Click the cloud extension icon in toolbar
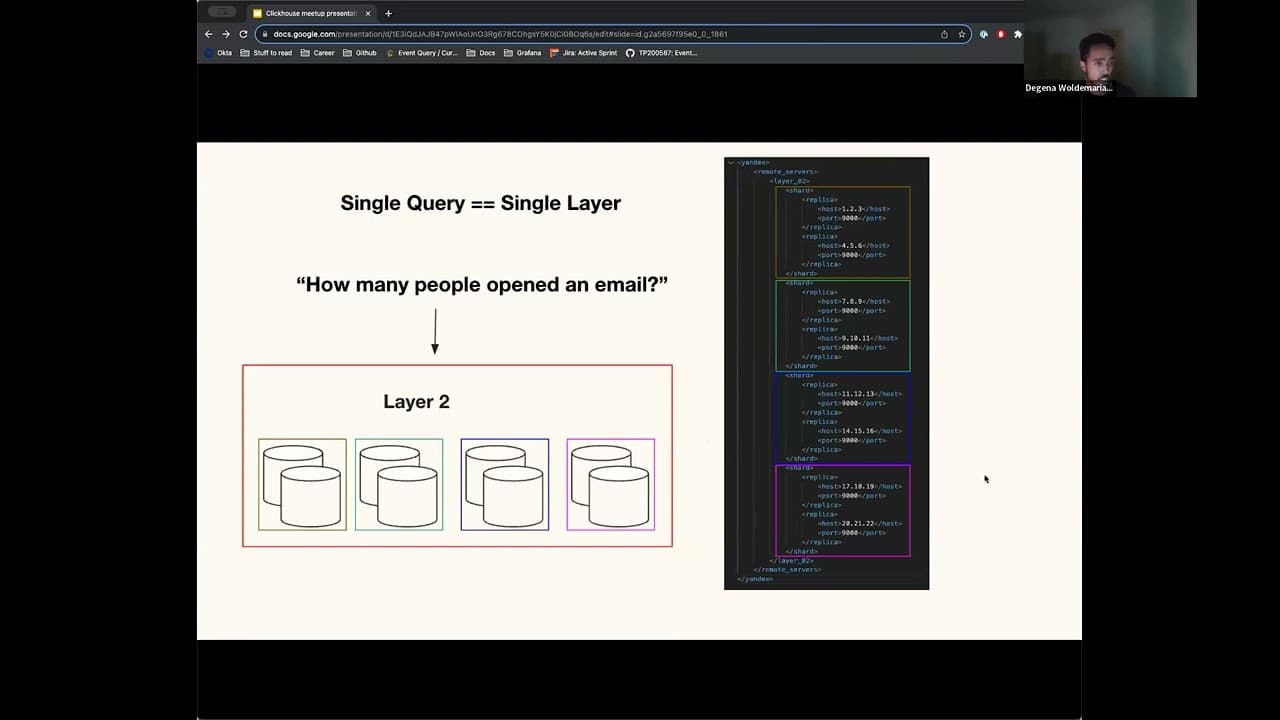Viewport: 1280px width, 720px height. coord(984,34)
